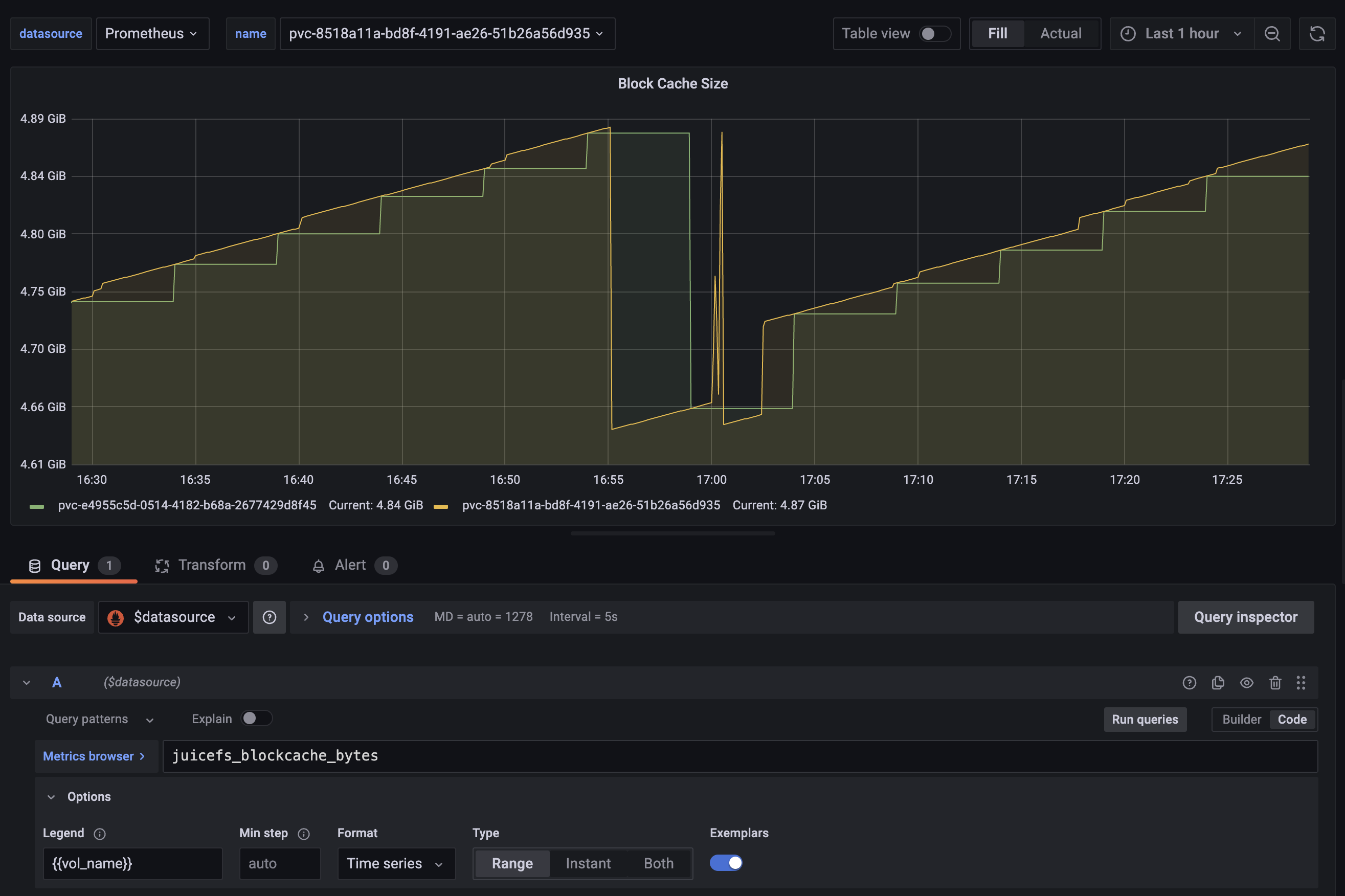
Task: Open the drag handle icon on query A row
Action: pyautogui.click(x=1301, y=682)
